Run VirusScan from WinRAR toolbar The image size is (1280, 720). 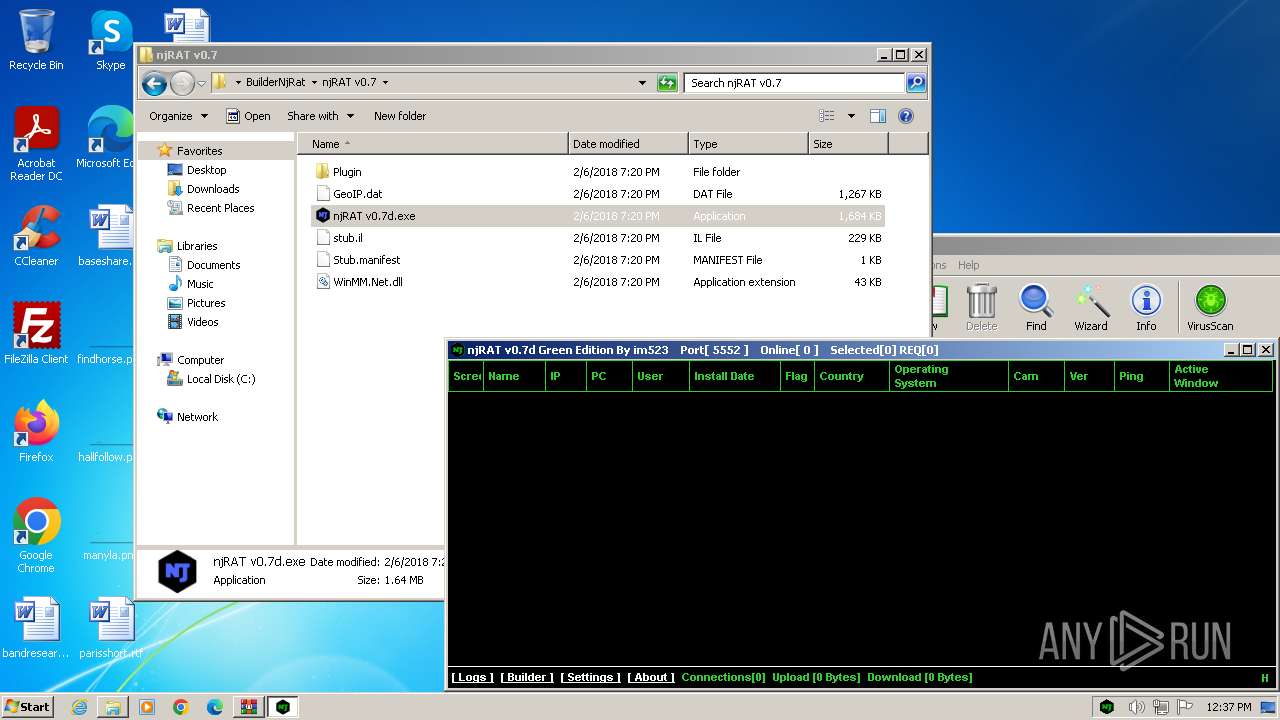click(x=1210, y=308)
